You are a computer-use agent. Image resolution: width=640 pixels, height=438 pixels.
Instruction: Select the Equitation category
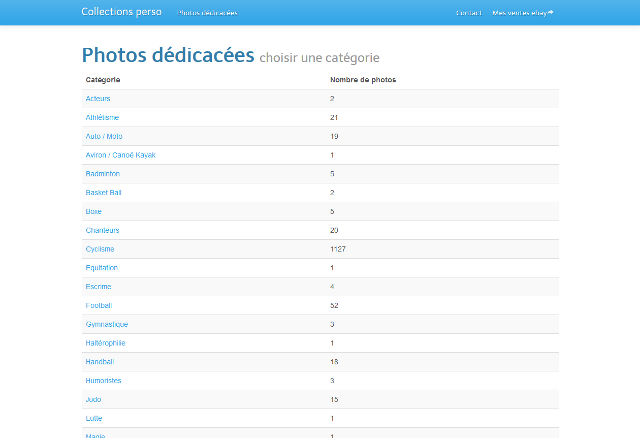(x=102, y=267)
